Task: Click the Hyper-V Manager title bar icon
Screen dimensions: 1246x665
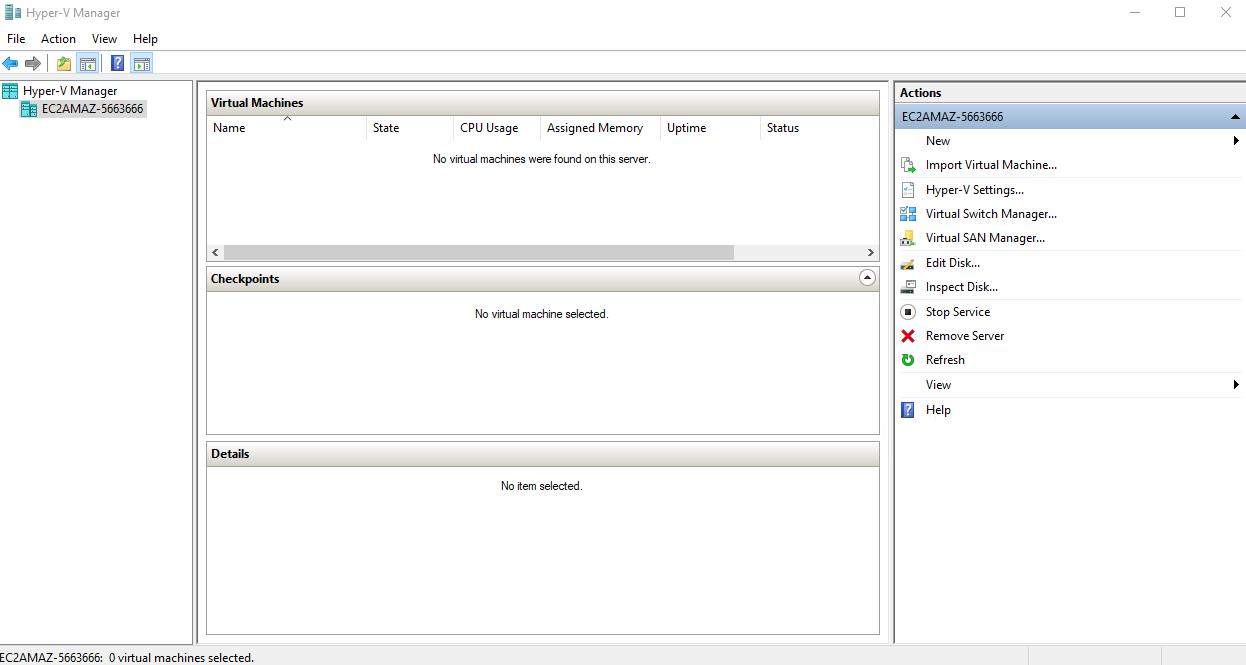Action: coord(12,13)
